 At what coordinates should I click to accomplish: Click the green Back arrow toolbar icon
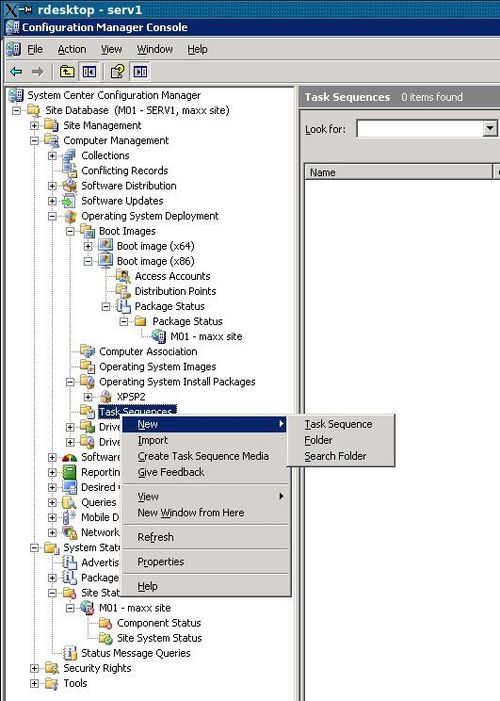pos(16,72)
